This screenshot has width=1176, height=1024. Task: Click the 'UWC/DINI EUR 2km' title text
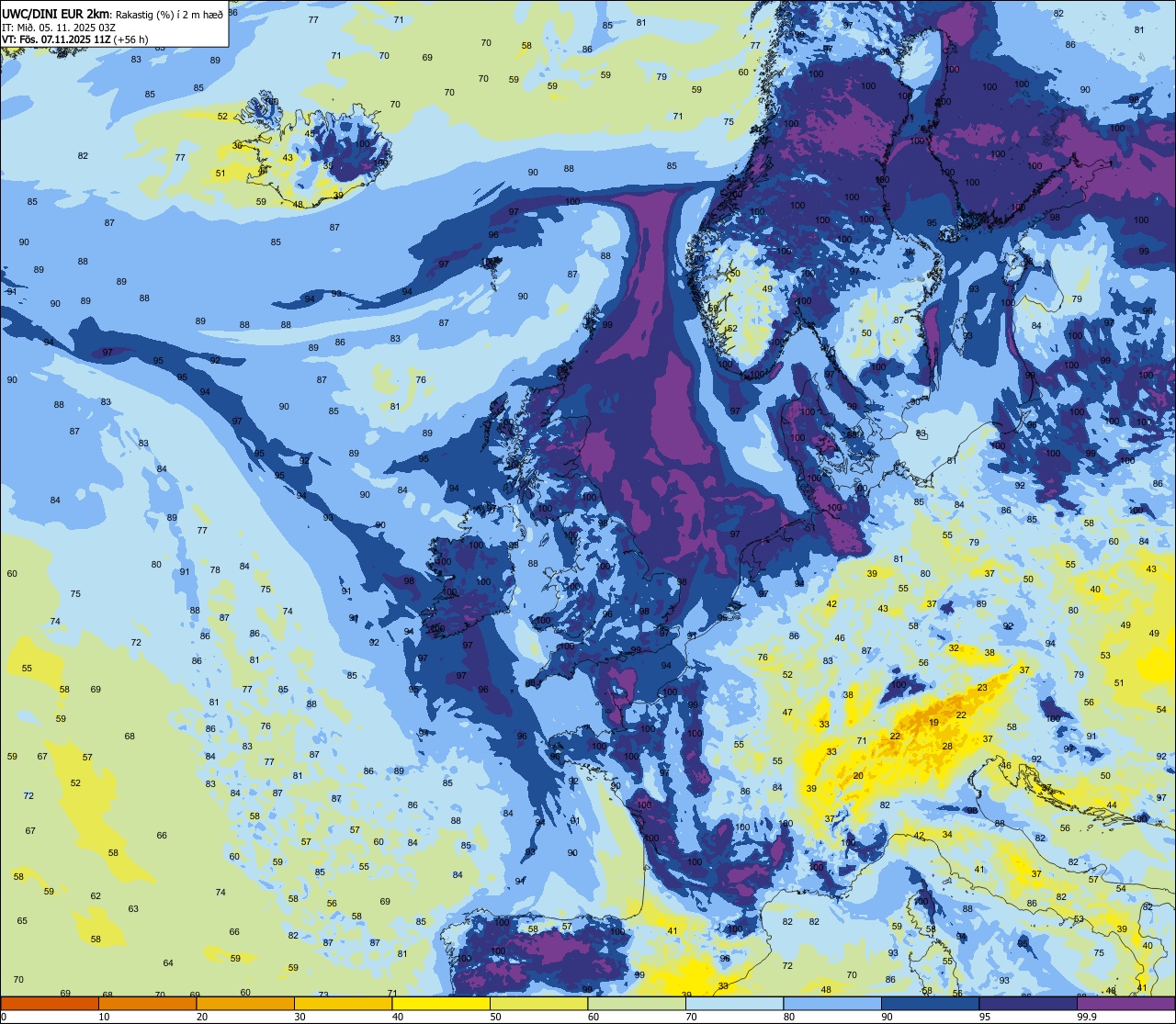[x=57, y=13]
